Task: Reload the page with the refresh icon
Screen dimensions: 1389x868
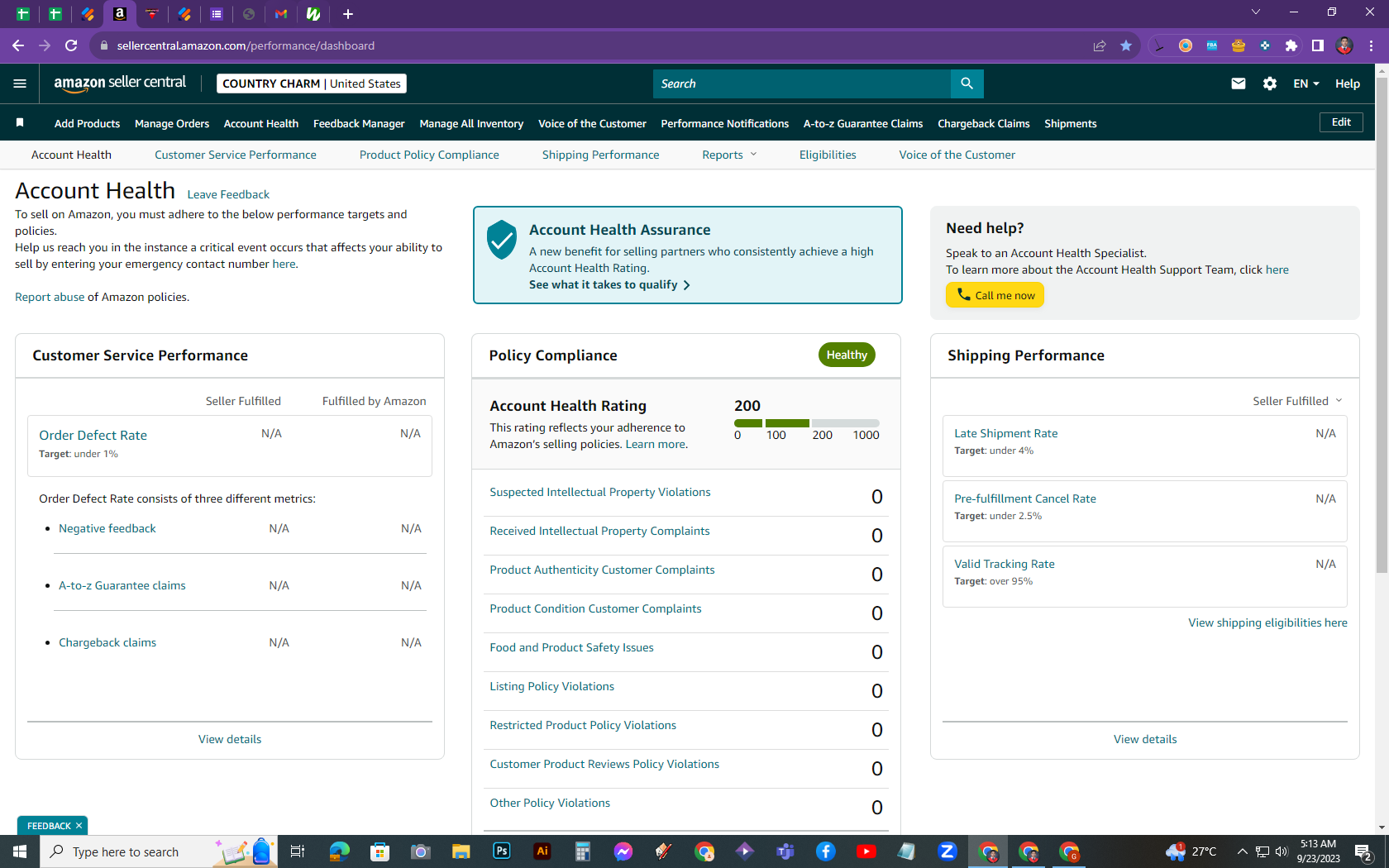Action: tap(71, 45)
